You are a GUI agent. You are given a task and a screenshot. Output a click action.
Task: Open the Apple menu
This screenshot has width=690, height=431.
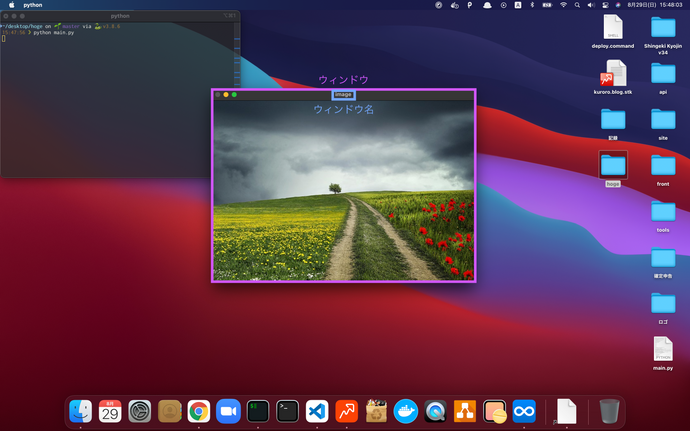12,5
